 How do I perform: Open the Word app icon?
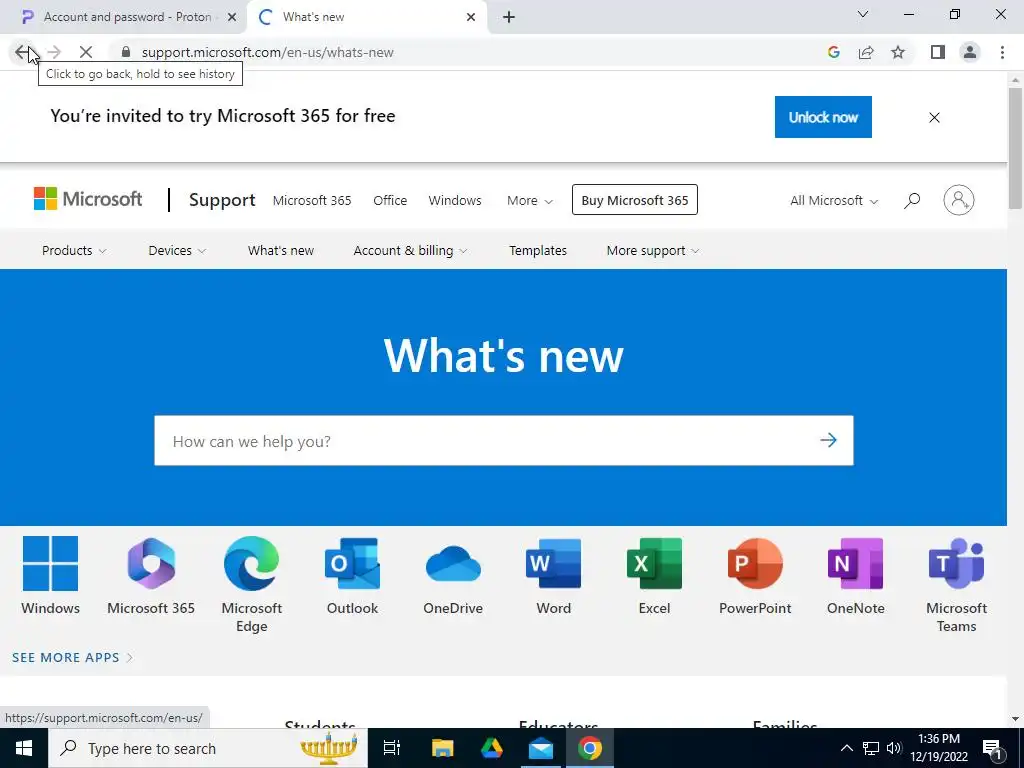click(553, 564)
